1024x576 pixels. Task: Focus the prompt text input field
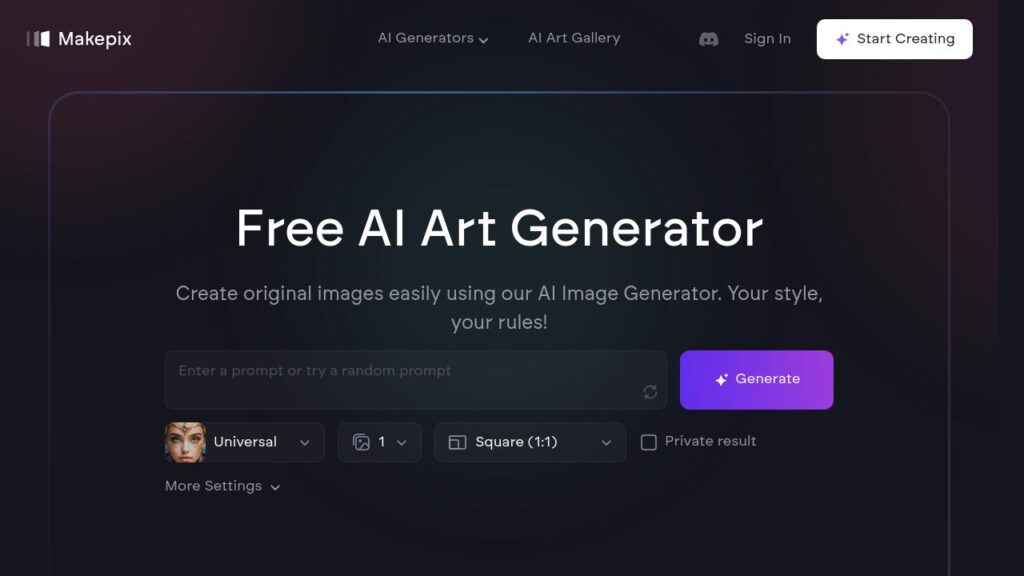pyautogui.click(x=415, y=380)
